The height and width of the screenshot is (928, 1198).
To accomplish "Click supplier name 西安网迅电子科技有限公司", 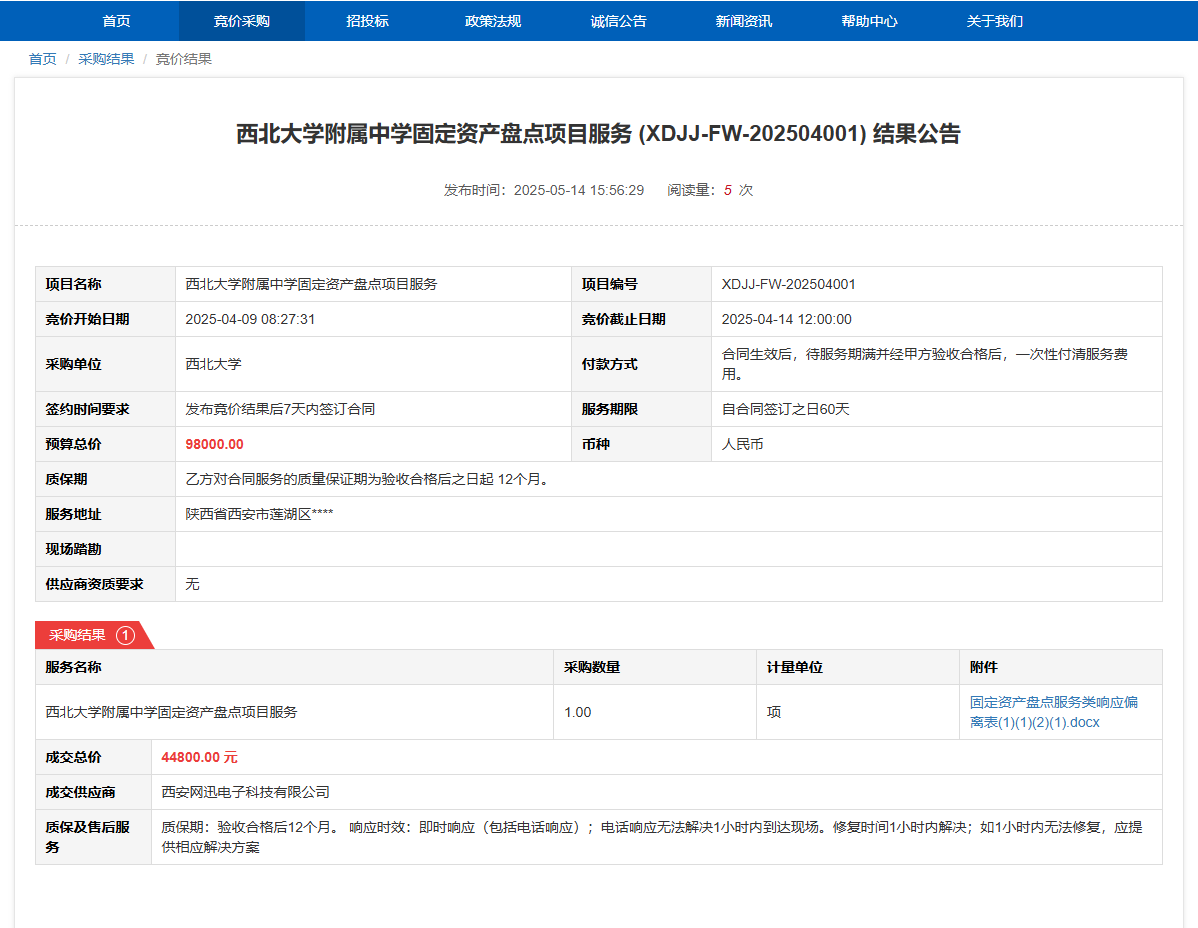I will [245, 792].
